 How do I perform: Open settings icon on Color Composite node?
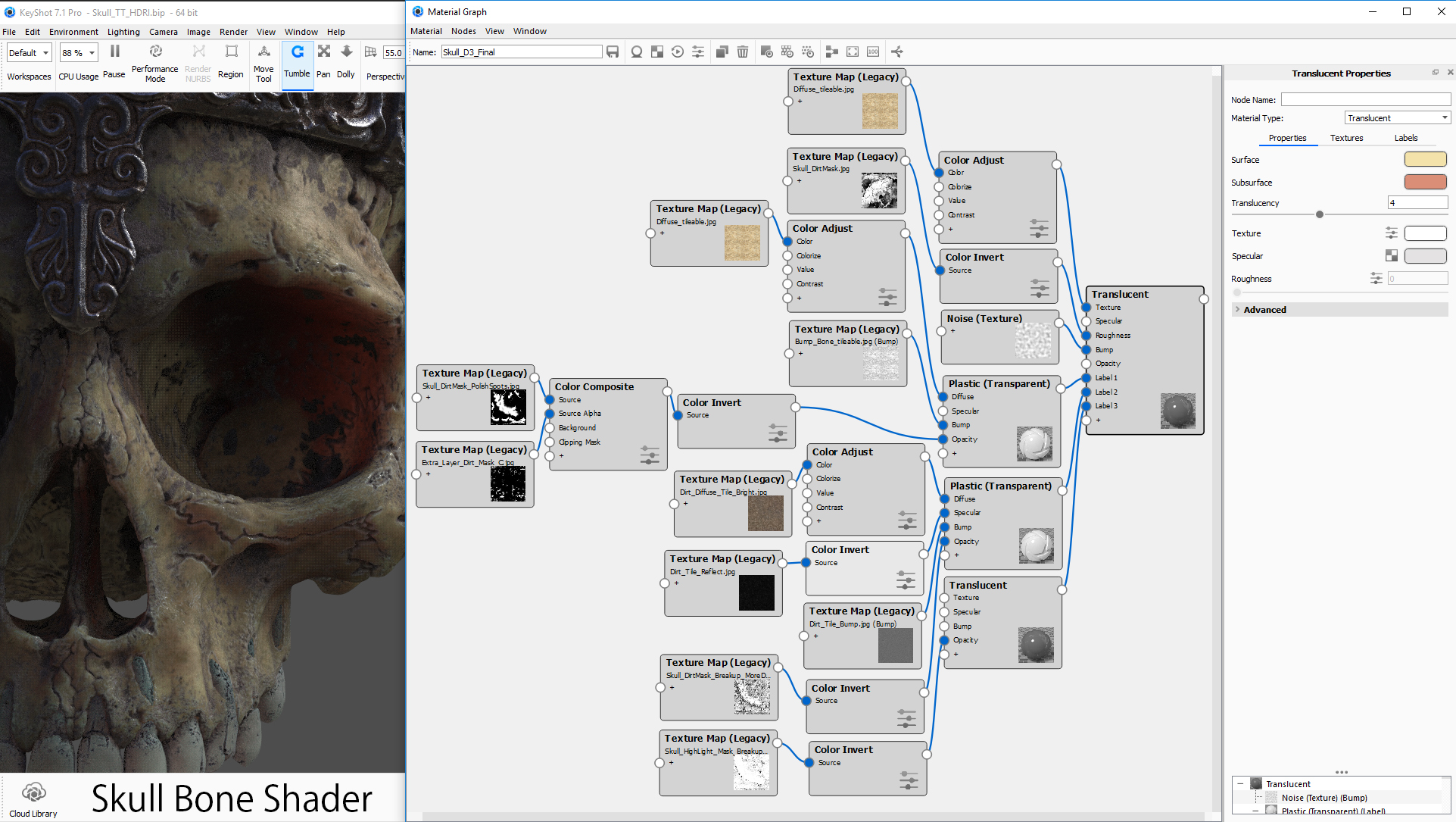pos(650,455)
